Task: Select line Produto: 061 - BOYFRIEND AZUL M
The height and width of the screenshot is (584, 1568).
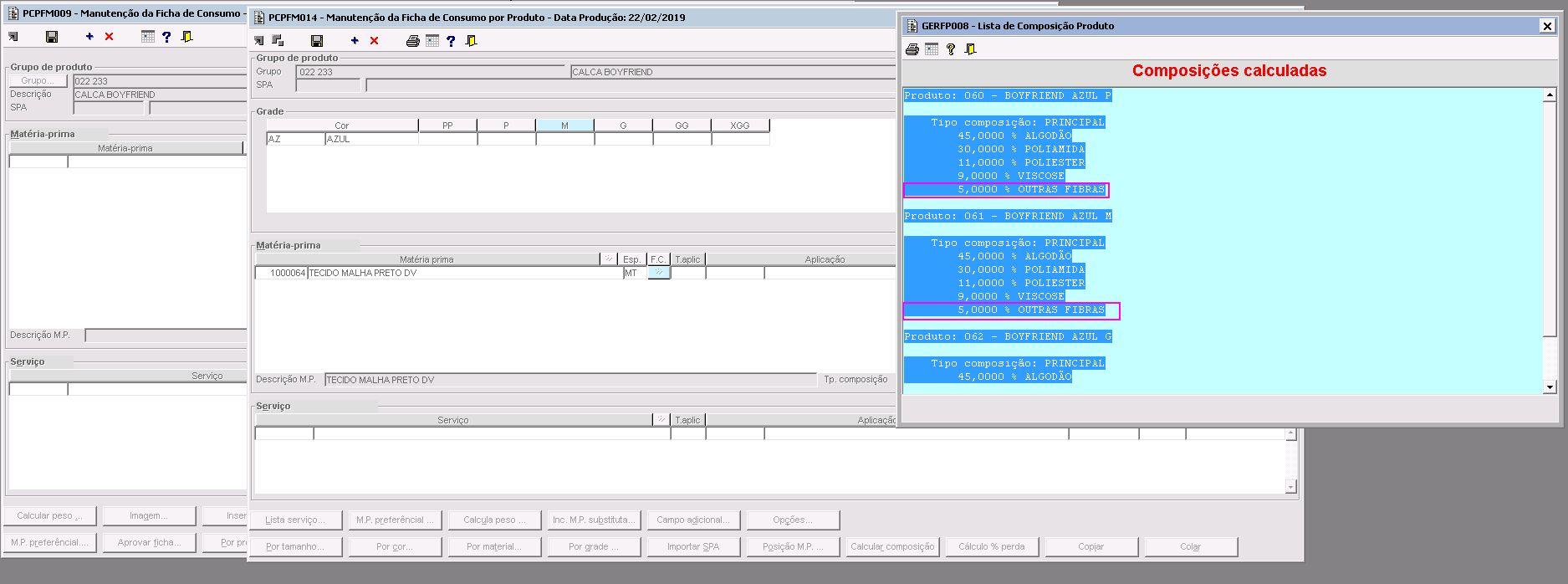Action: tap(1008, 216)
